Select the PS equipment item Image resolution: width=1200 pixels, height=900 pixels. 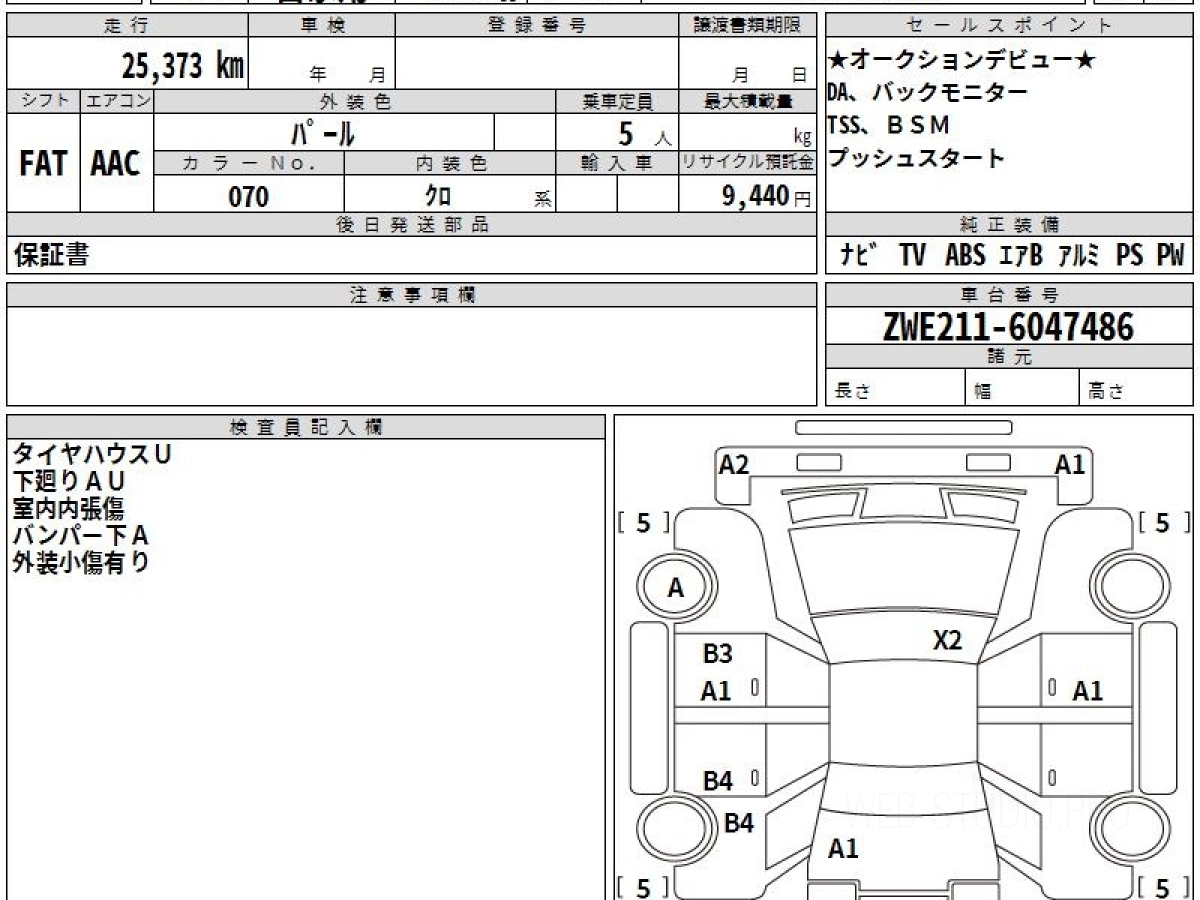pos(1130,255)
